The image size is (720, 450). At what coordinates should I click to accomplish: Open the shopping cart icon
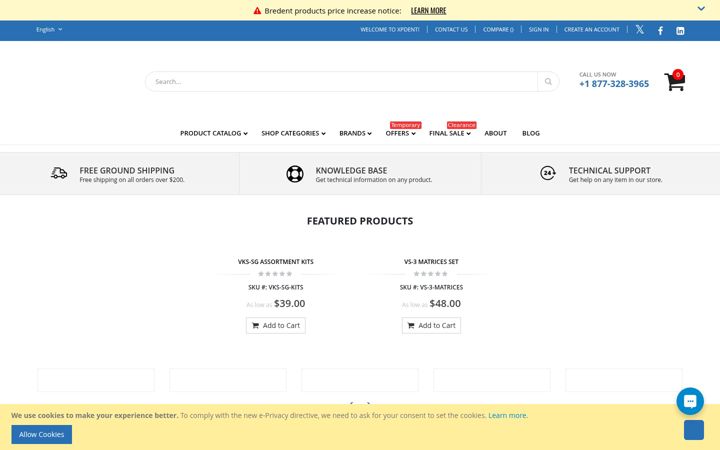(x=675, y=81)
